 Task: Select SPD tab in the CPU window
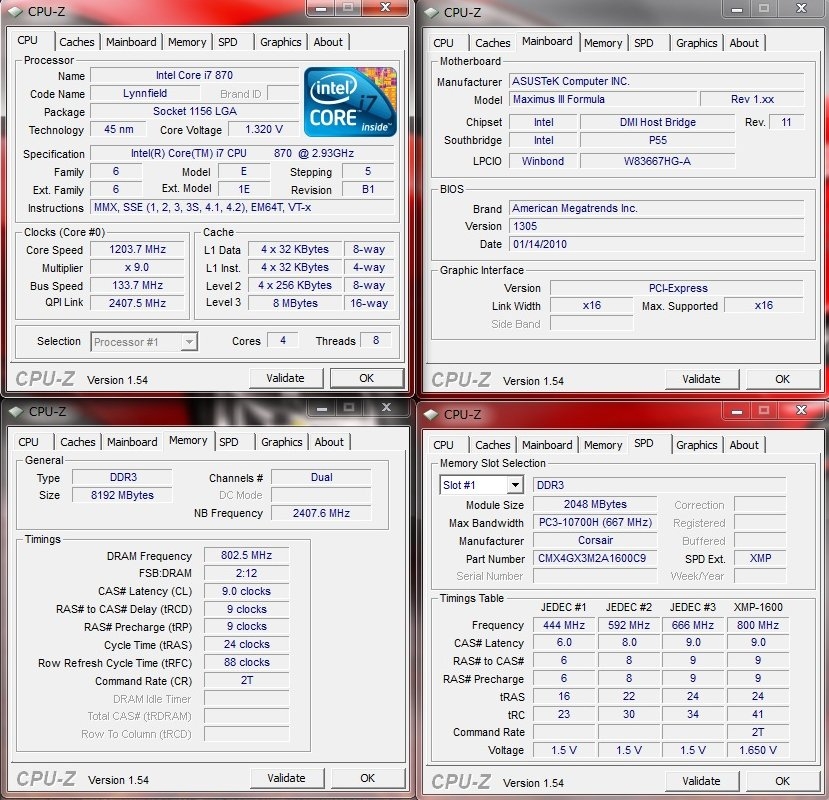228,42
